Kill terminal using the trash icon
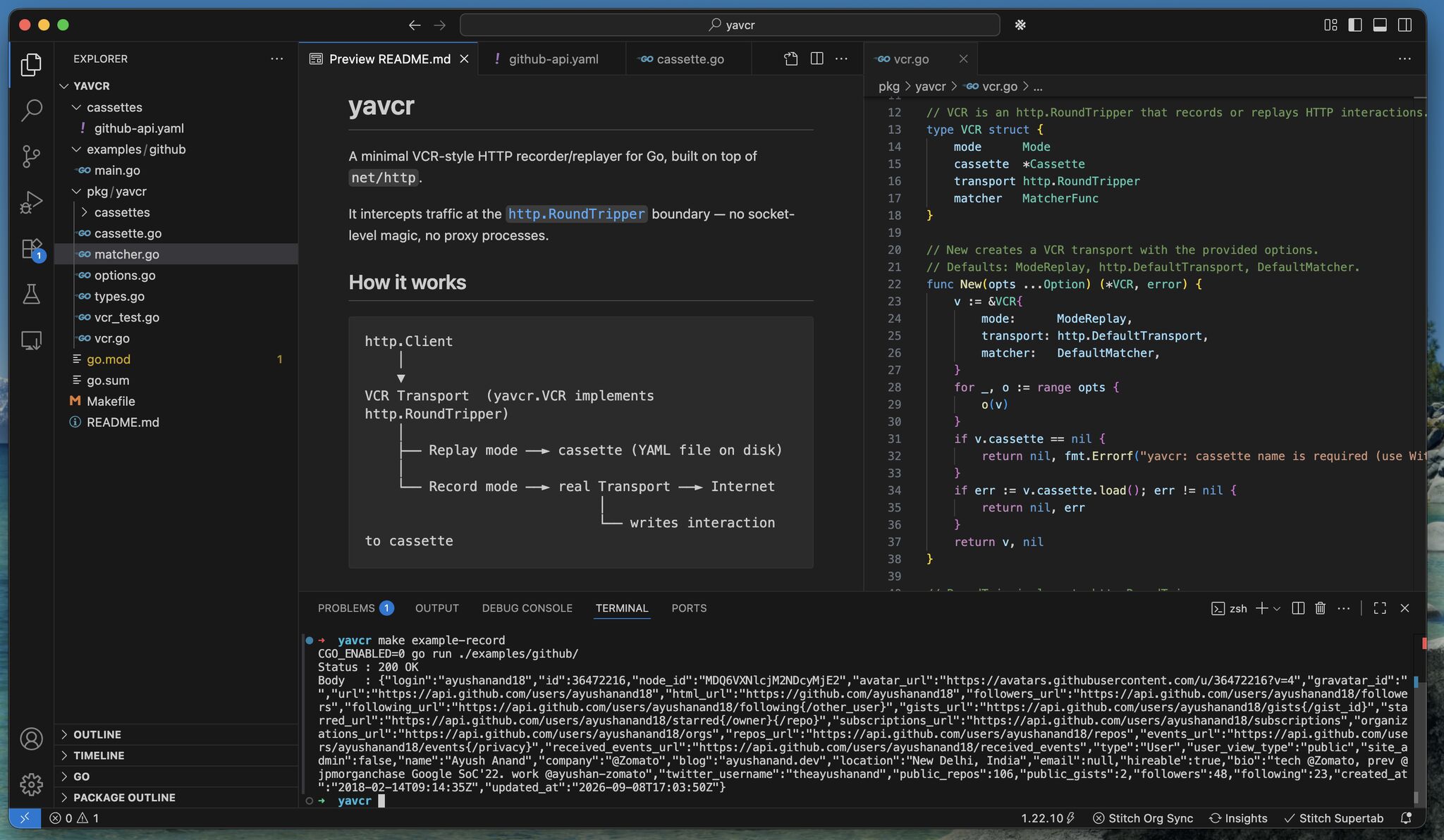Screen dimensions: 1444x840 click(1320, 608)
